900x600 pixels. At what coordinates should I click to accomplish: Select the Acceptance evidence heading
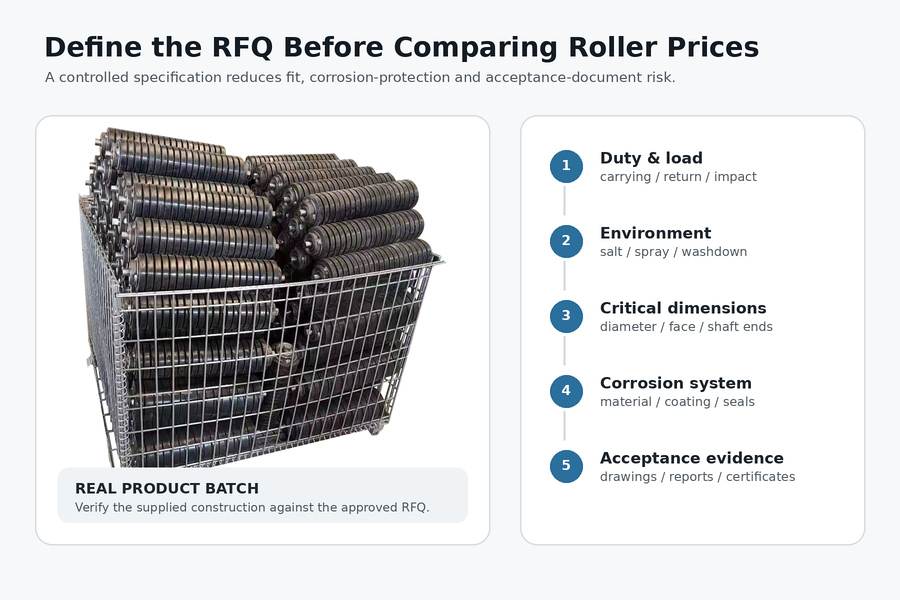tap(692, 458)
